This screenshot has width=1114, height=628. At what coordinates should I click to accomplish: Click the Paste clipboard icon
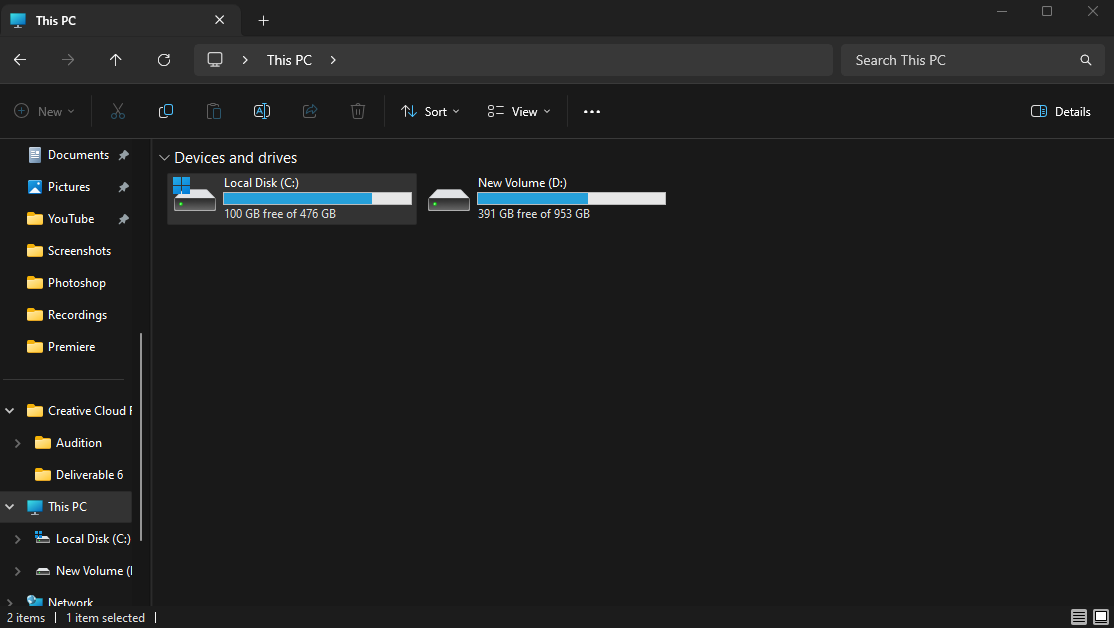click(214, 111)
